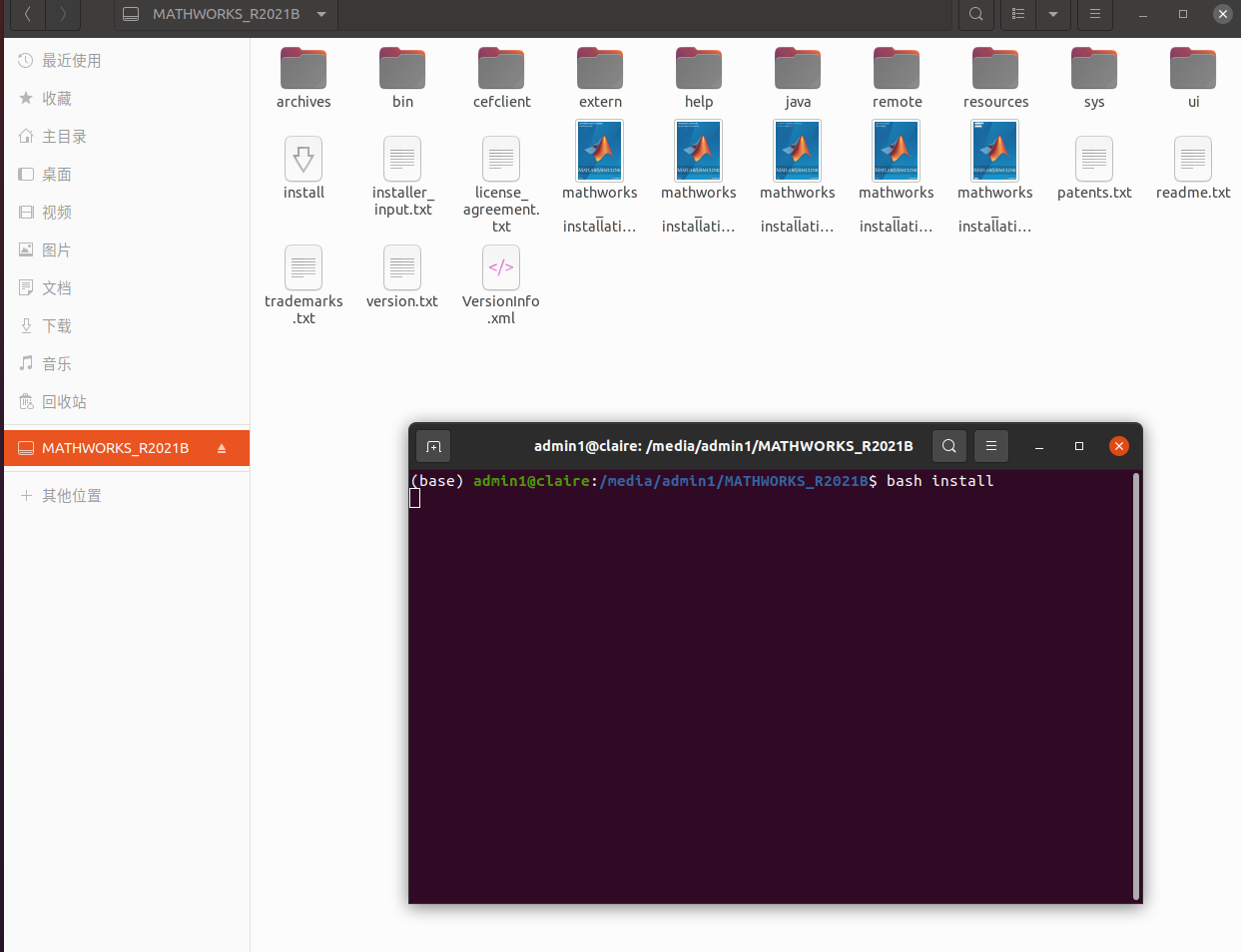Open the help folder
The image size is (1241, 952).
pos(699,78)
